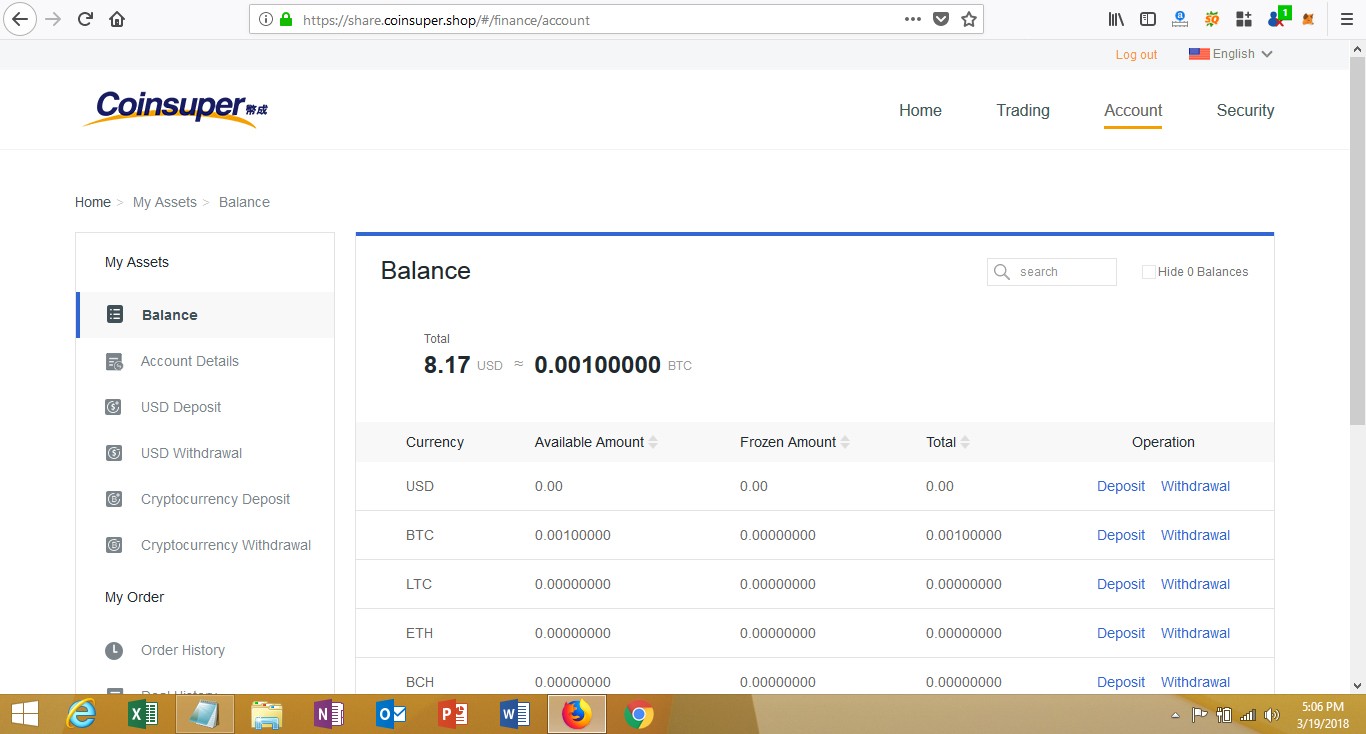Open Chrome from the taskbar

[639, 714]
